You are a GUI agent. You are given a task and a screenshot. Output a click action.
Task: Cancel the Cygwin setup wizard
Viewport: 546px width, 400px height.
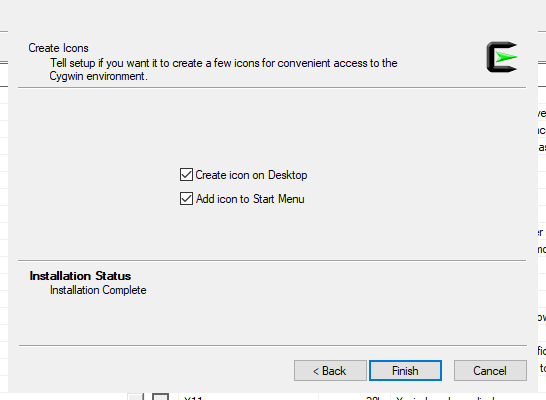[490, 371]
